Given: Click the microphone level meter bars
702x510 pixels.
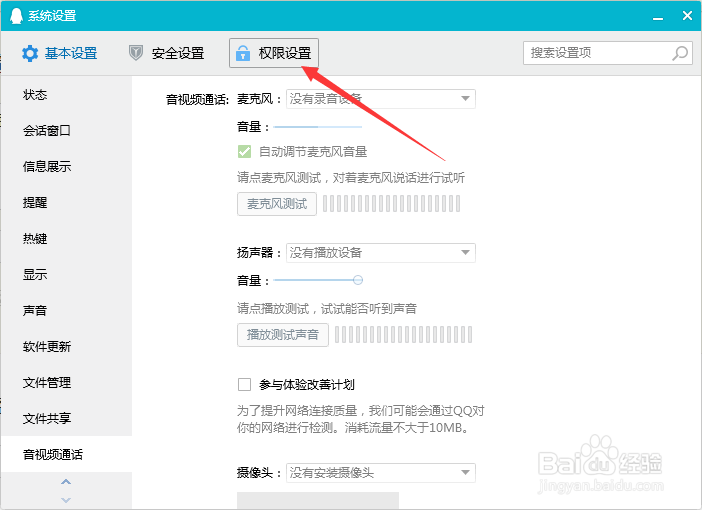Looking at the screenshot, I should [x=391, y=204].
